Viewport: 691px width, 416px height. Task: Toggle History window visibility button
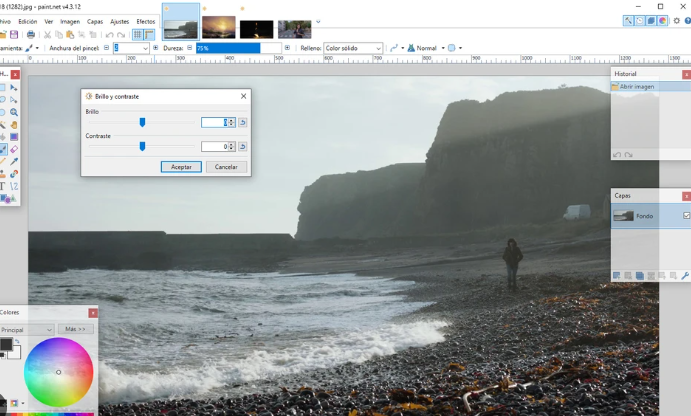[639, 21]
